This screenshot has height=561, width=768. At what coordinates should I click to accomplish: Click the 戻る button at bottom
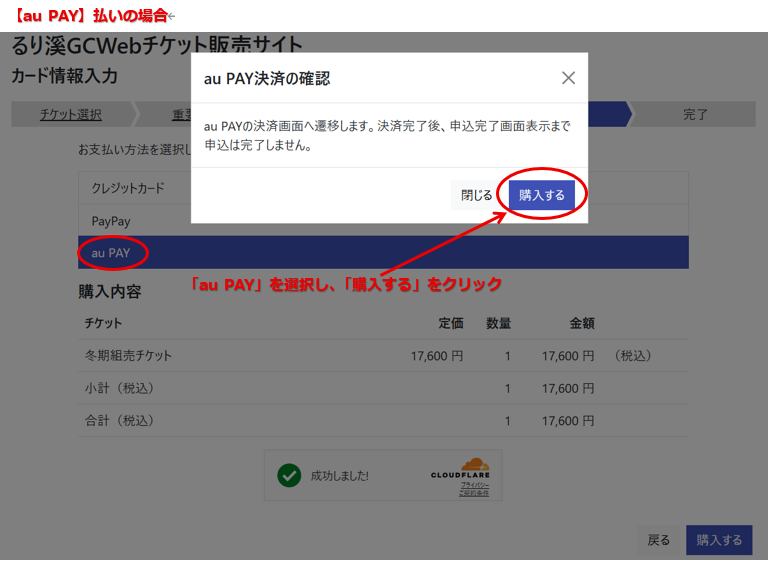659,540
